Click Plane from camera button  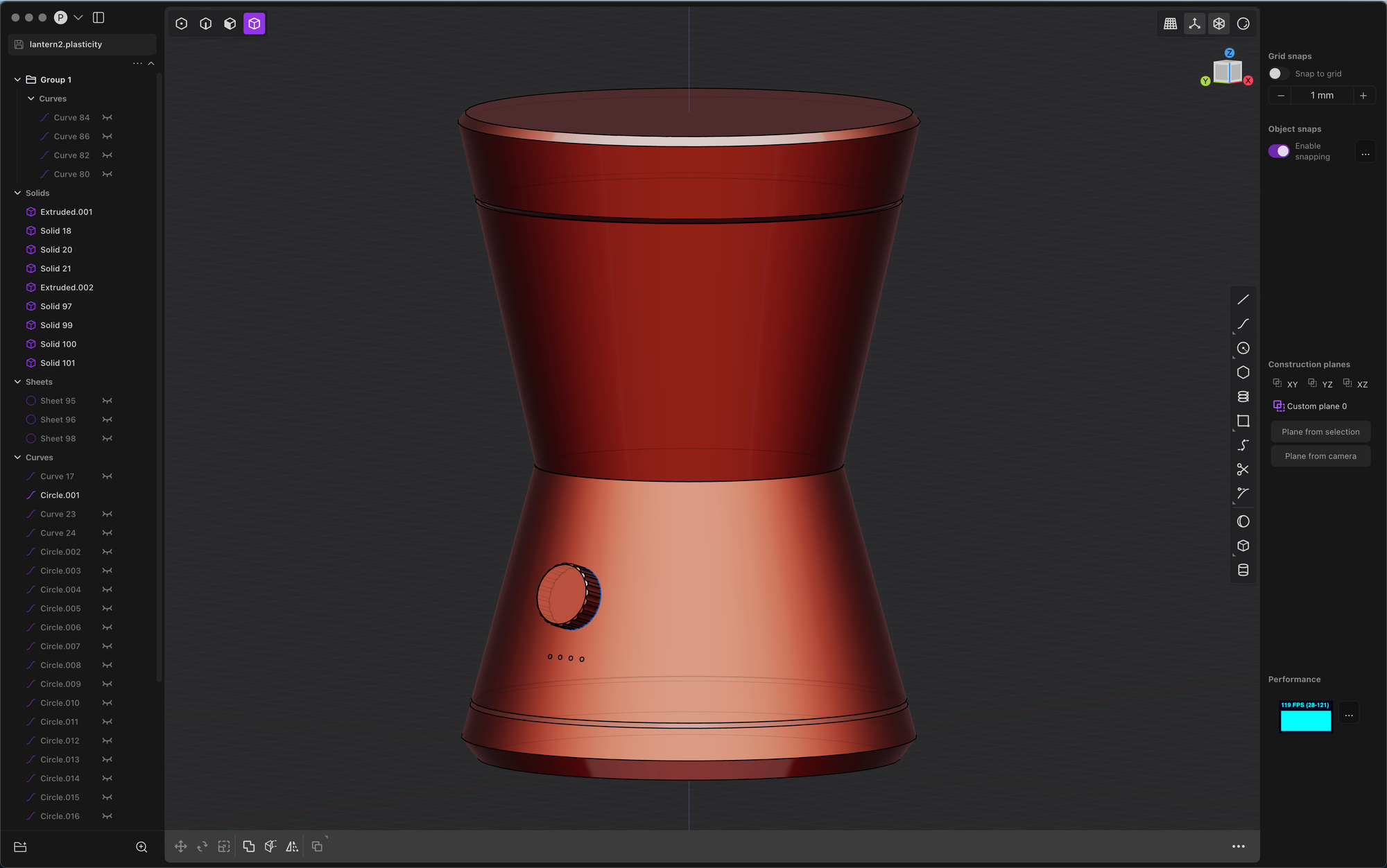click(x=1320, y=456)
